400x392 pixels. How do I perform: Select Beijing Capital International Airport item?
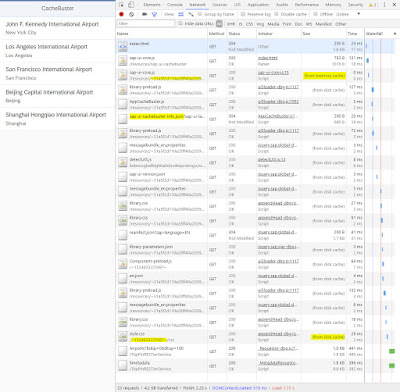(x=57, y=96)
